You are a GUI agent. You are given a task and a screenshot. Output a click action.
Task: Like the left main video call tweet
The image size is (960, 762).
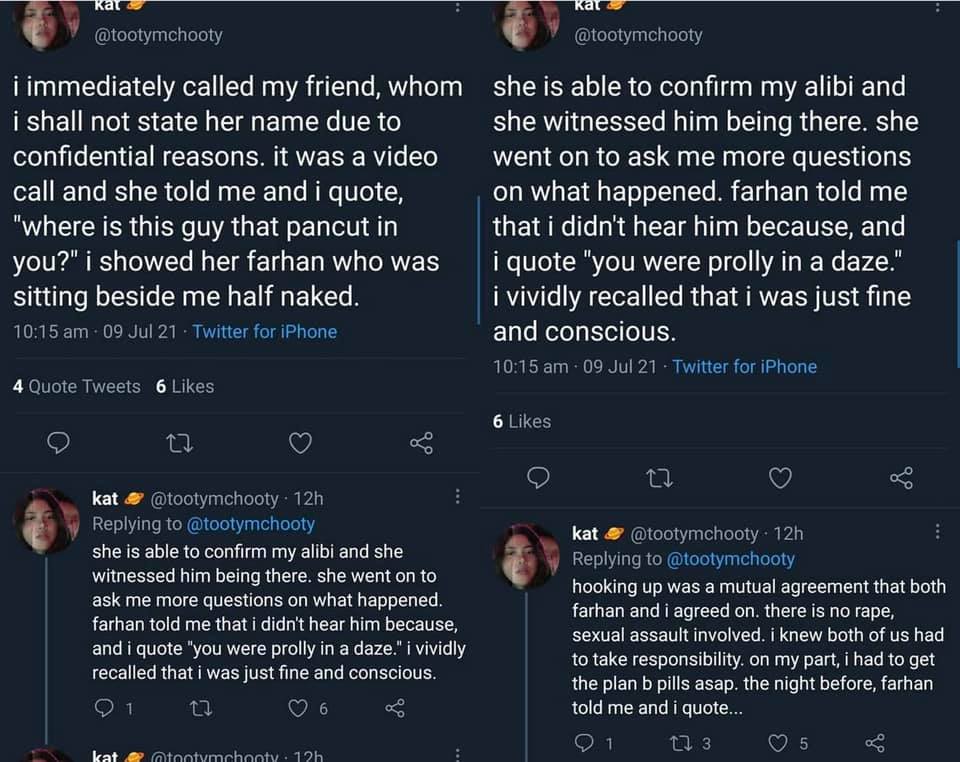(x=300, y=442)
